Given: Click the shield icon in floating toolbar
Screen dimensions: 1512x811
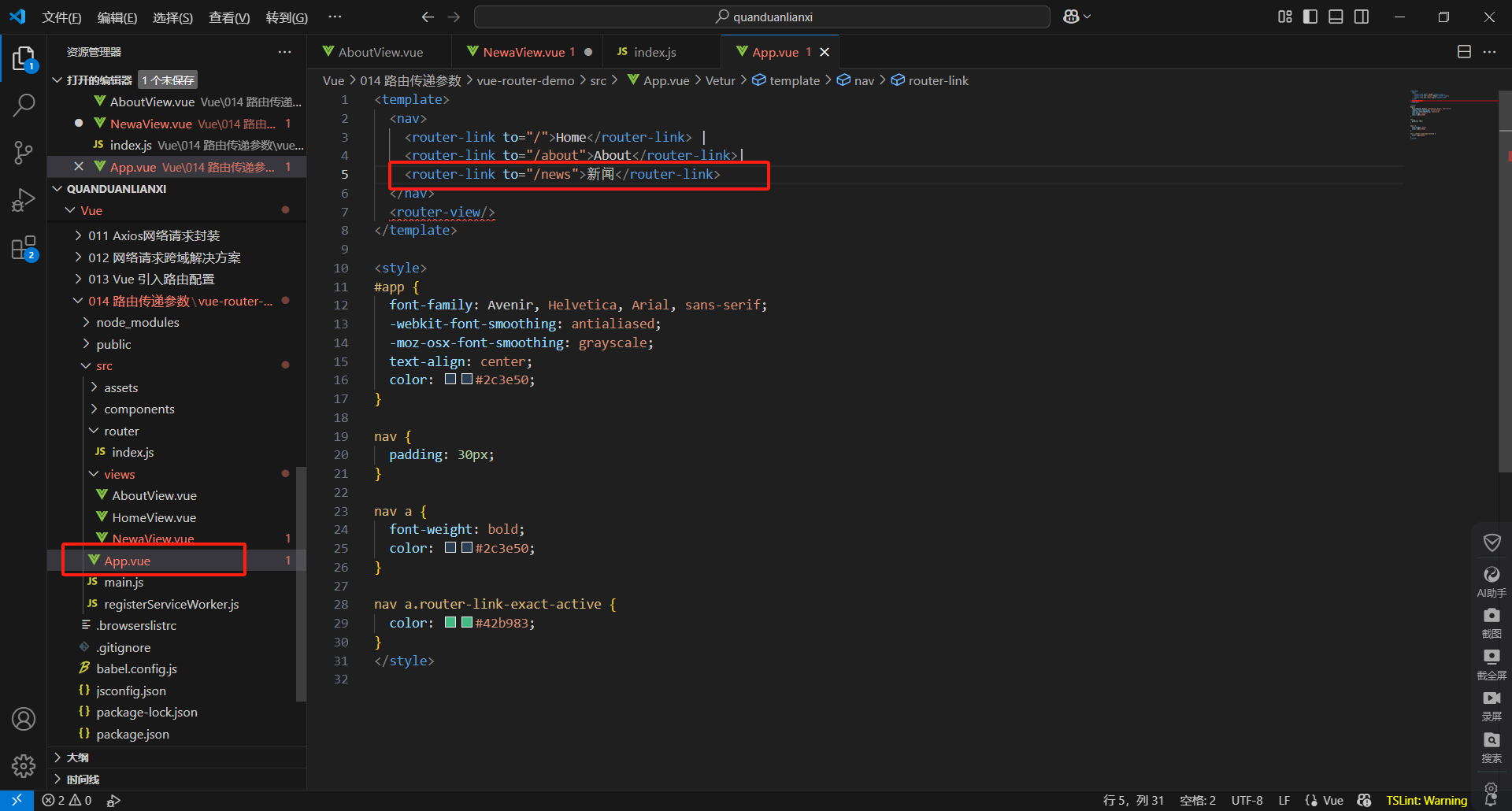Looking at the screenshot, I should [x=1492, y=543].
